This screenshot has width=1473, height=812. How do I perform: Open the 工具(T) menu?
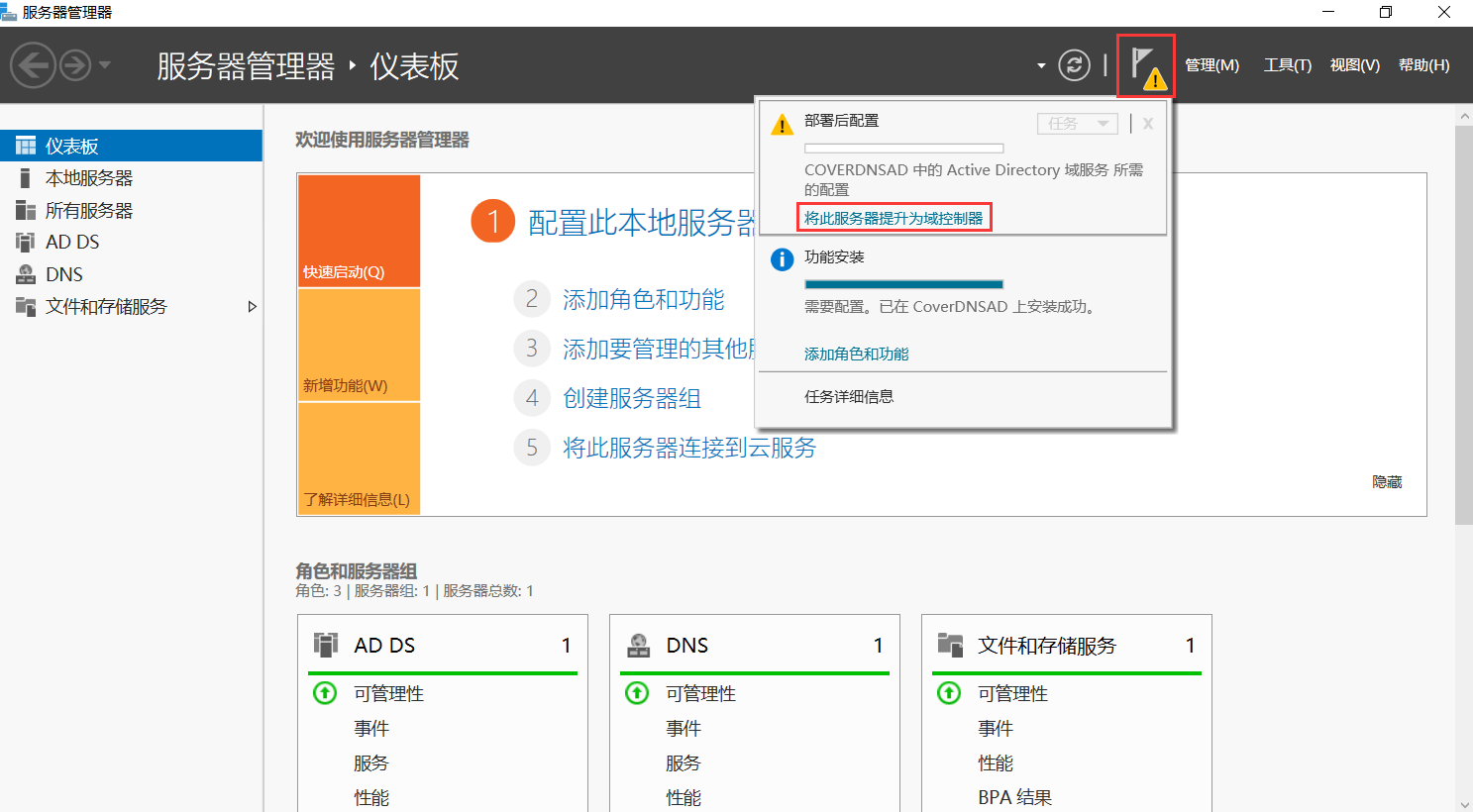1287,65
